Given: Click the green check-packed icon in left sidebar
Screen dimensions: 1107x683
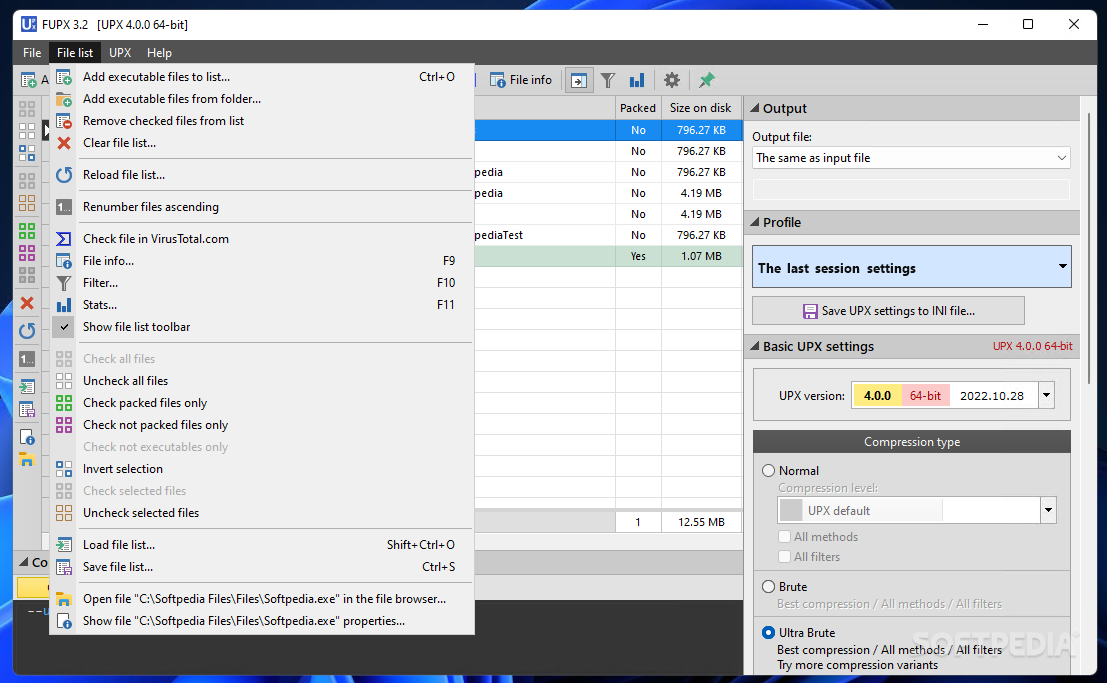Looking at the screenshot, I should click(x=27, y=230).
